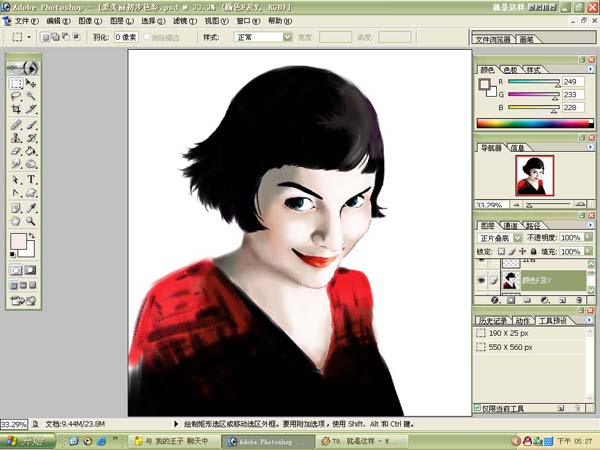Select the Blur tool
Viewport: 600px width, 450px height.
click(x=16, y=164)
